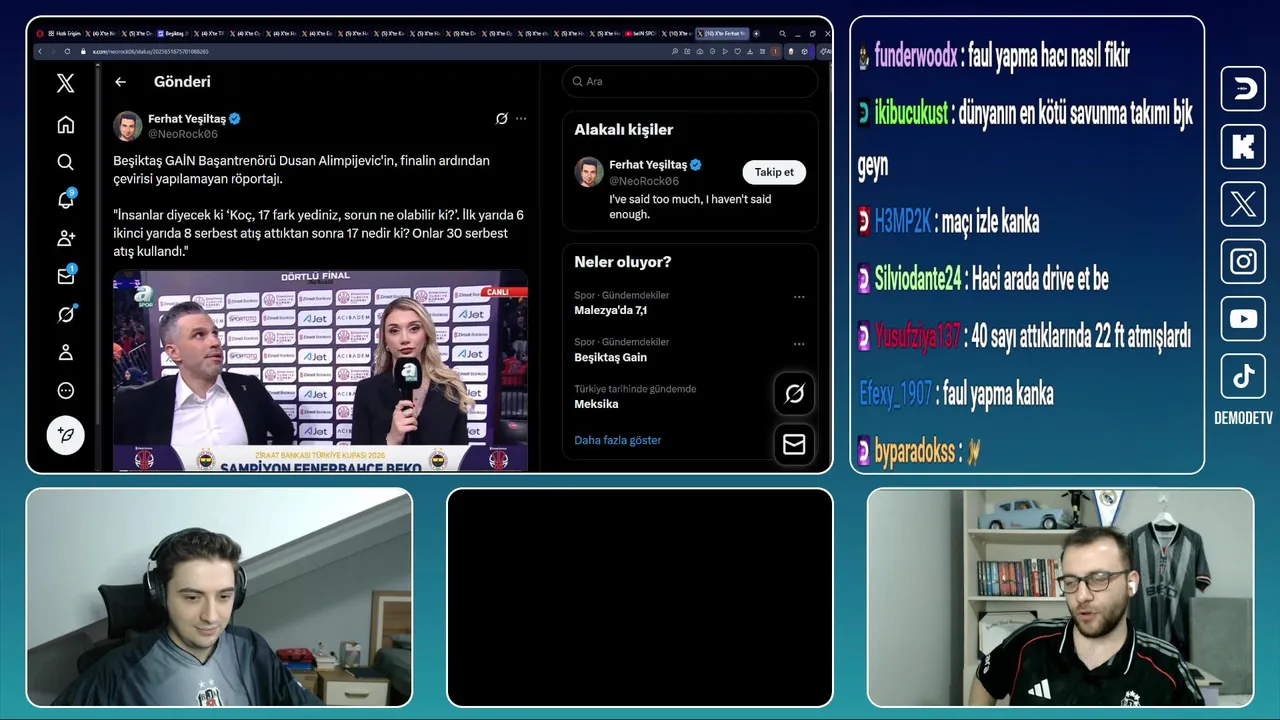The height and width of the screenshot is (720, 1280).
Task: Click the floating Grok button
Action: pos(794,394)
